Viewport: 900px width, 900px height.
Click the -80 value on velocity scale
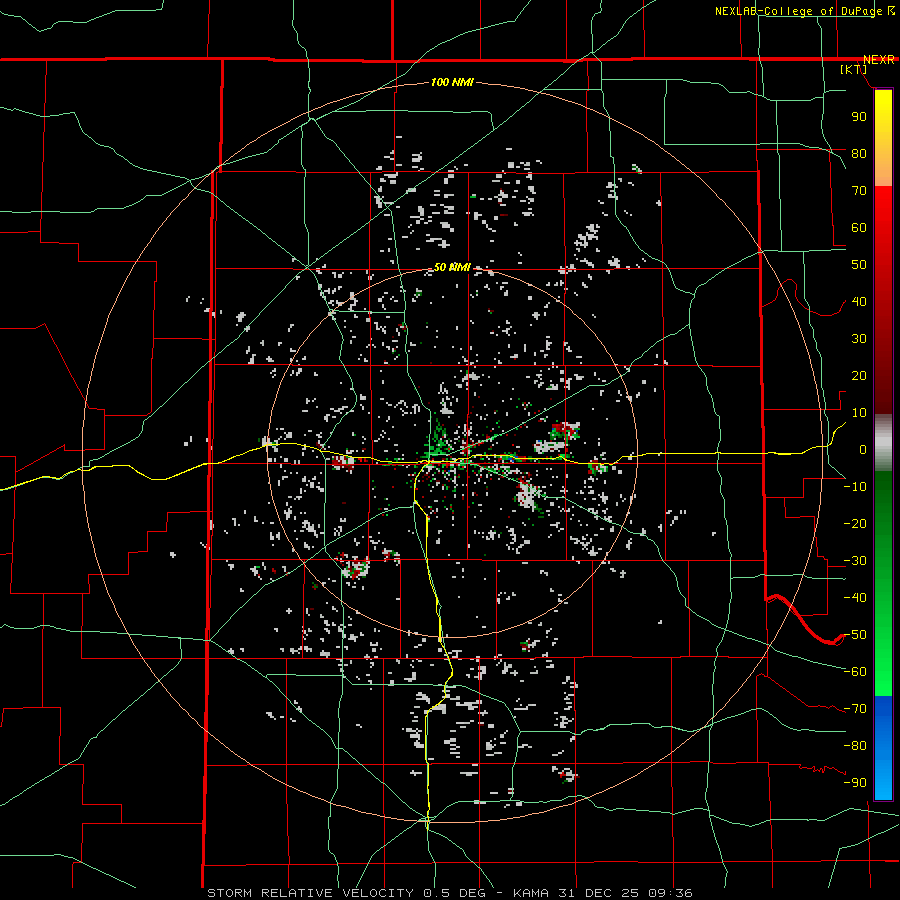click(x=855, y=746)
